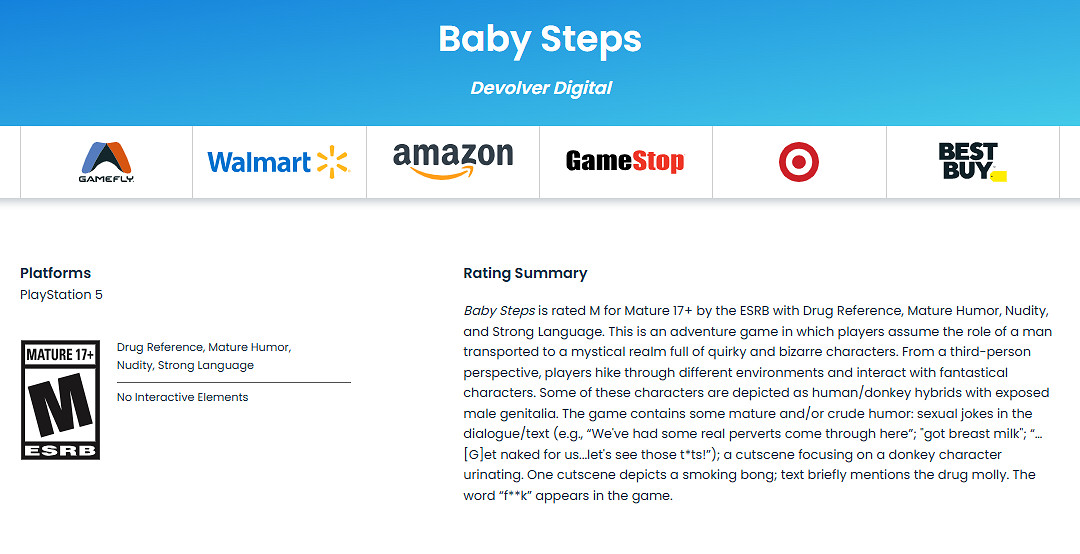Select the Amazon retailer logo
Viewport: 1080px width, 554px height.
pos(452,160)
